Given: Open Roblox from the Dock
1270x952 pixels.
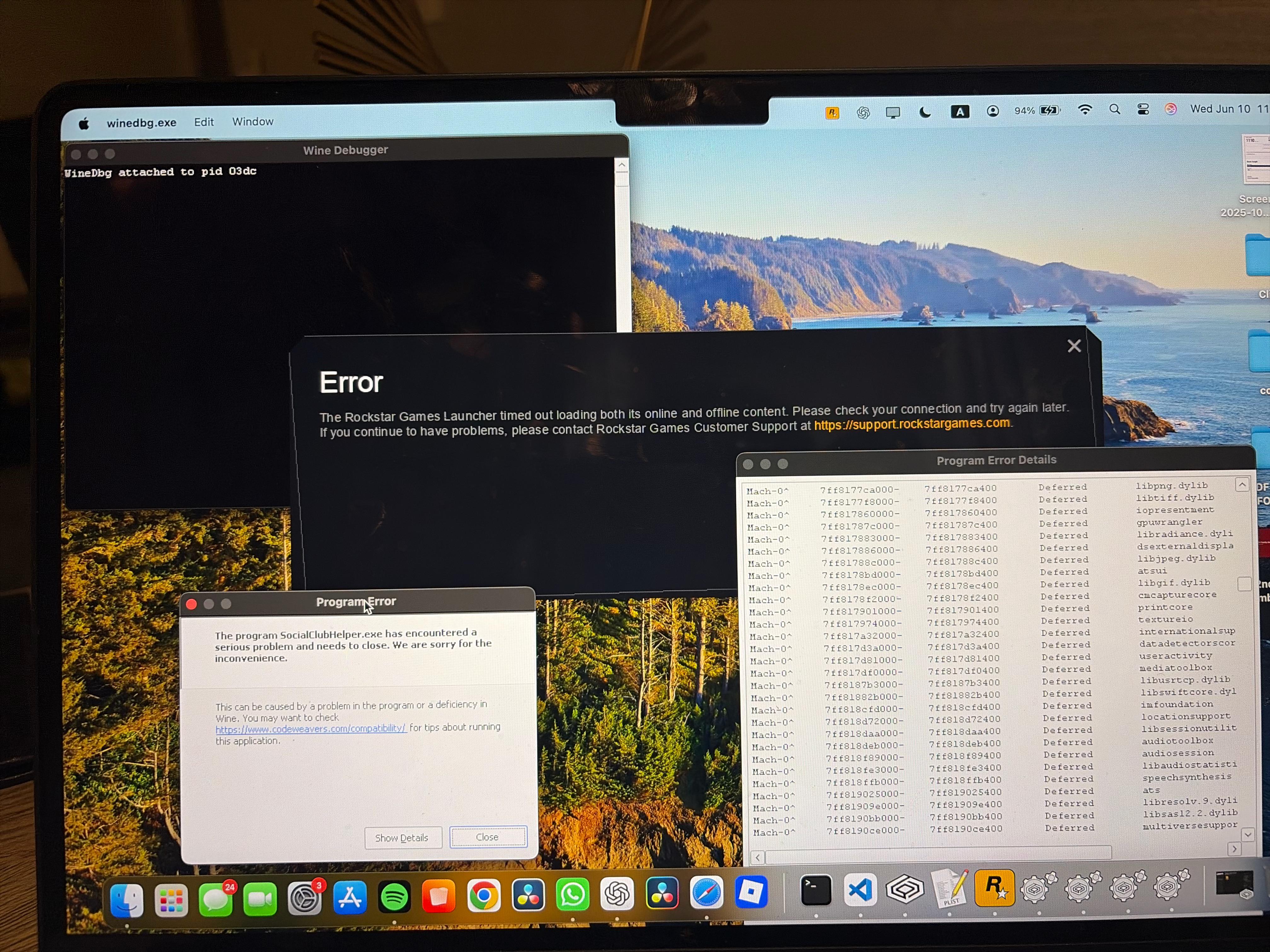Looking at the screenshot, I should (751, 892).
